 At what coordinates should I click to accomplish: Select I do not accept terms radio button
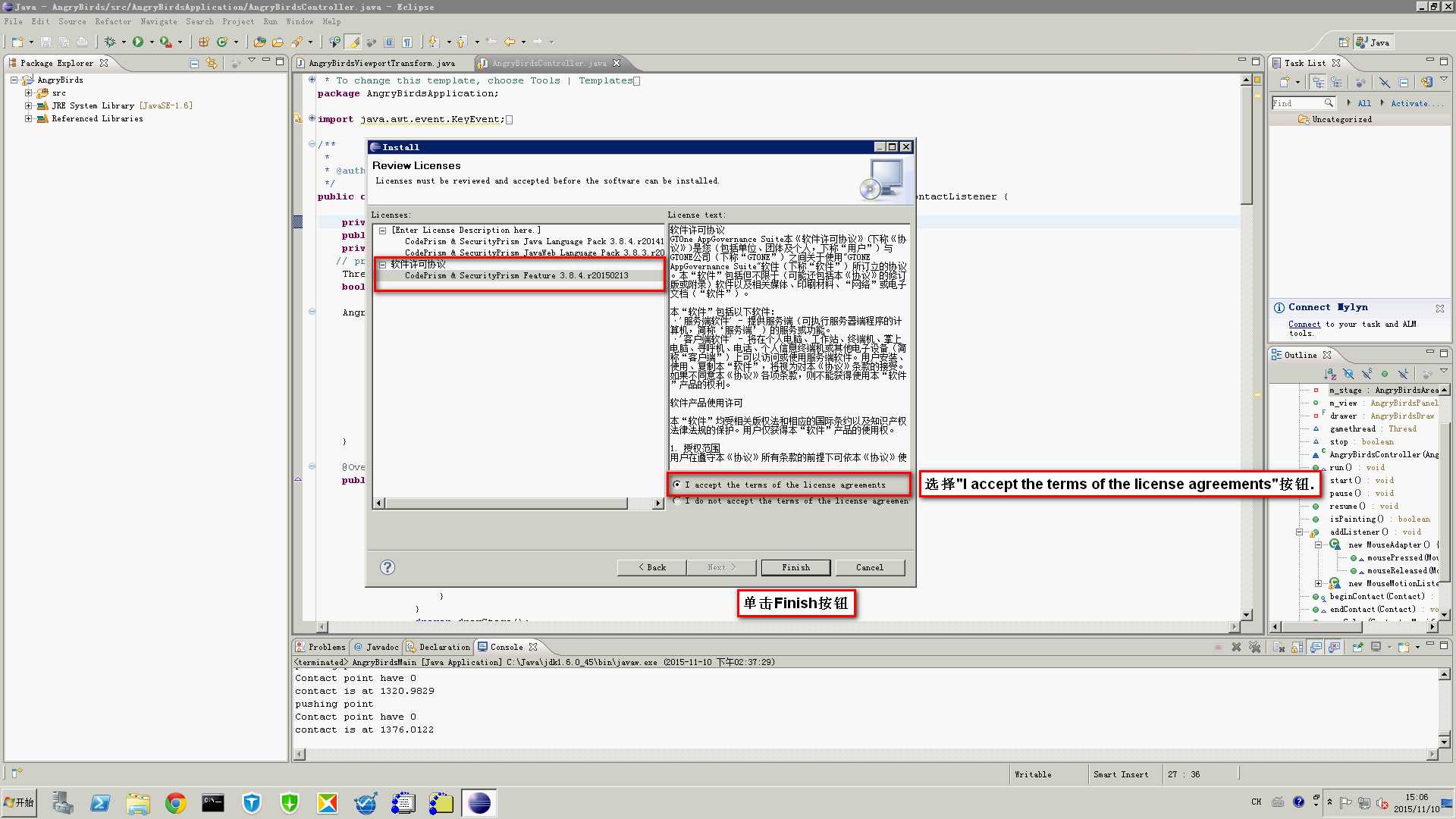(x=677, y=501)
